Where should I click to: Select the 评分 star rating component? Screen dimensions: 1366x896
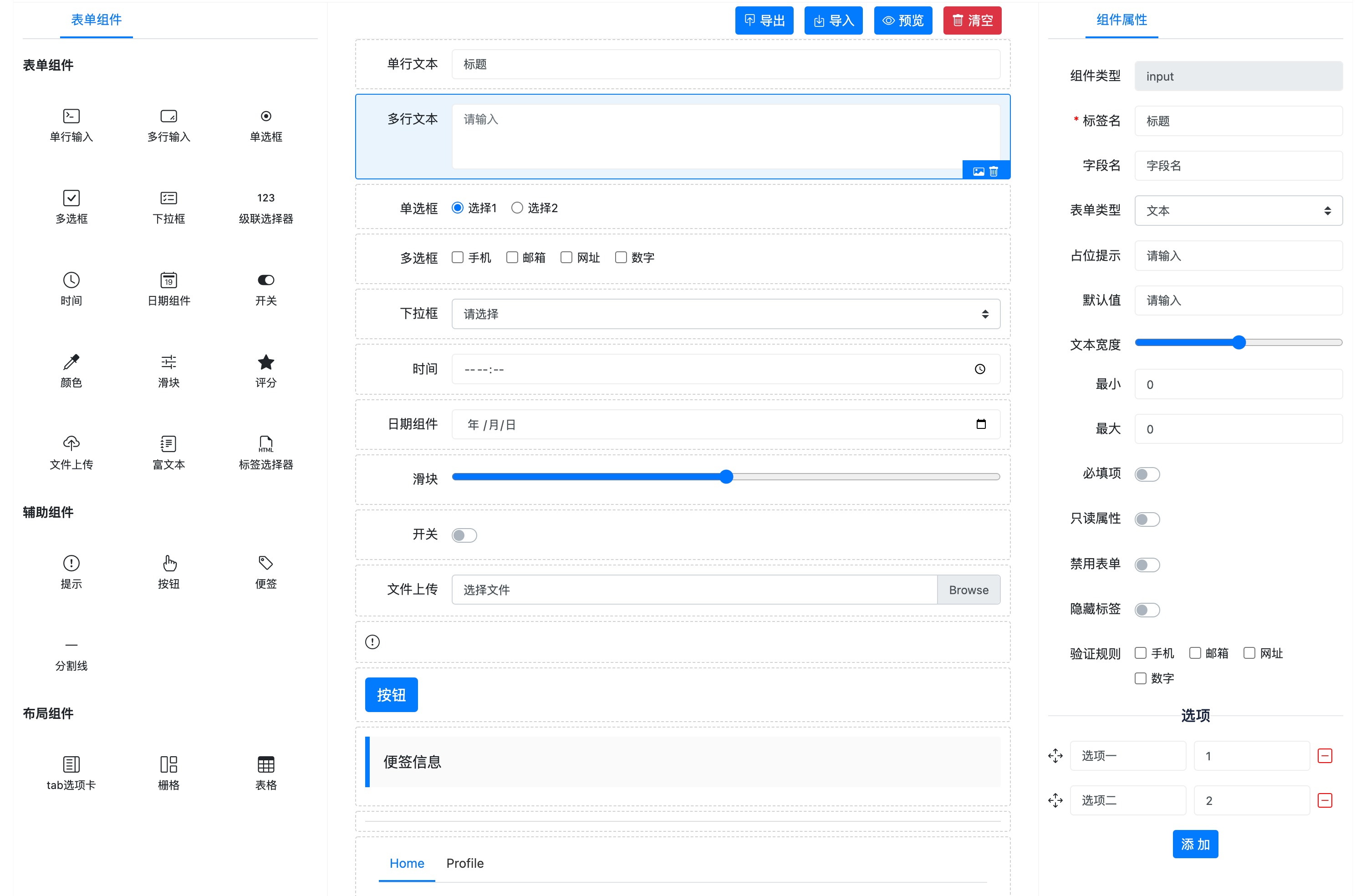point(266,363)
